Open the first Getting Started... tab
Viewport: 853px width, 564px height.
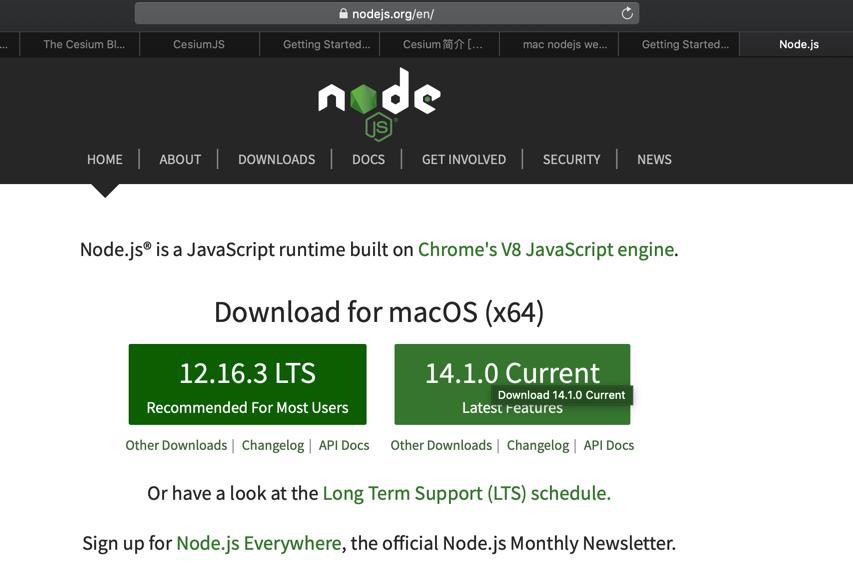click(x=320, y=45)
